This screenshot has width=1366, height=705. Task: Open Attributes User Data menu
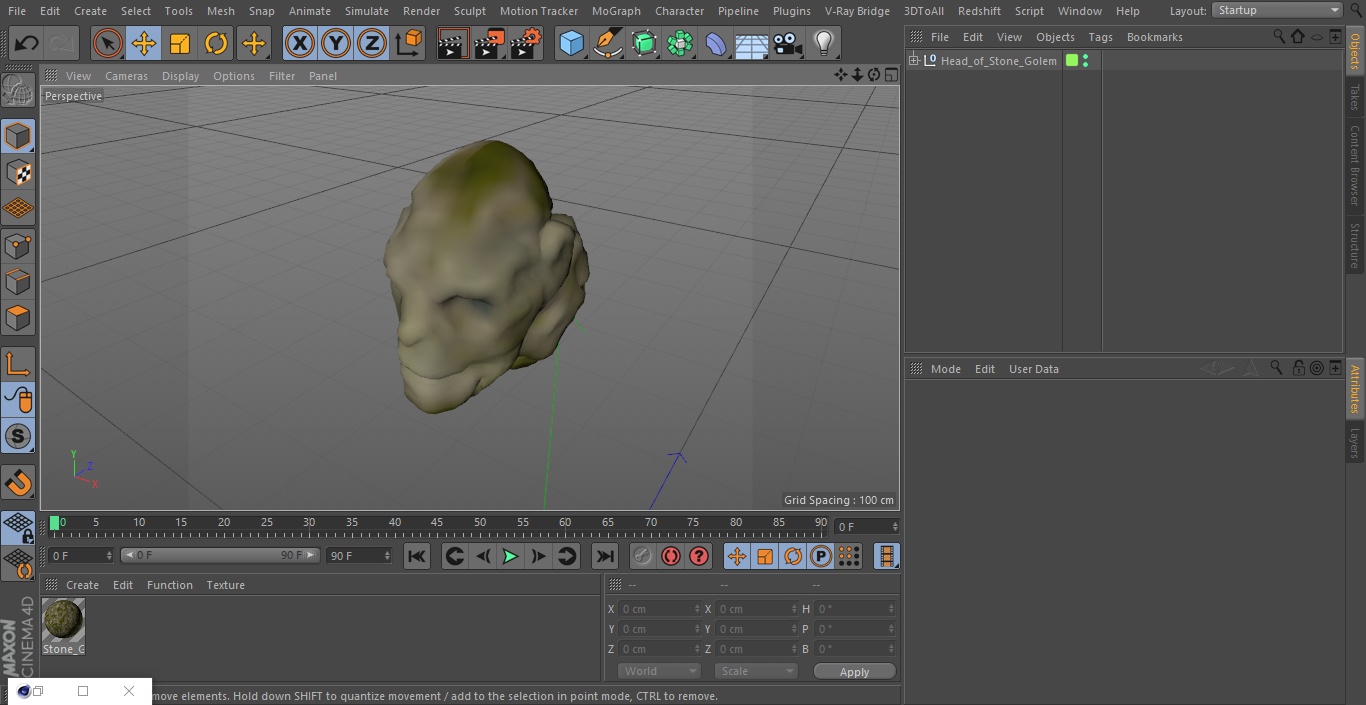(x=1033, y=369)
